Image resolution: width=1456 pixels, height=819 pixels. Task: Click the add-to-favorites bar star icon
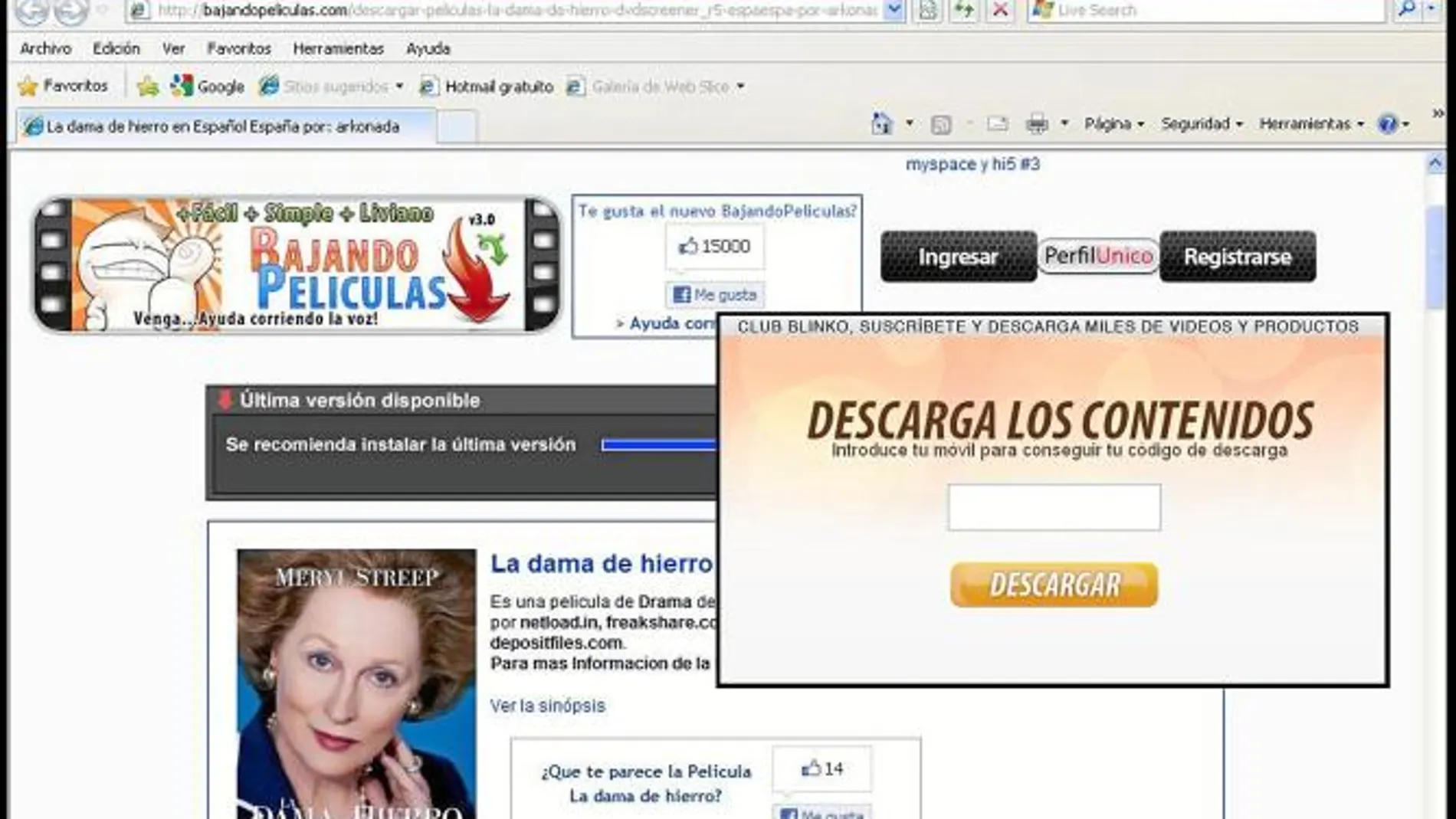pyautogui.click(x=148, y=87)
